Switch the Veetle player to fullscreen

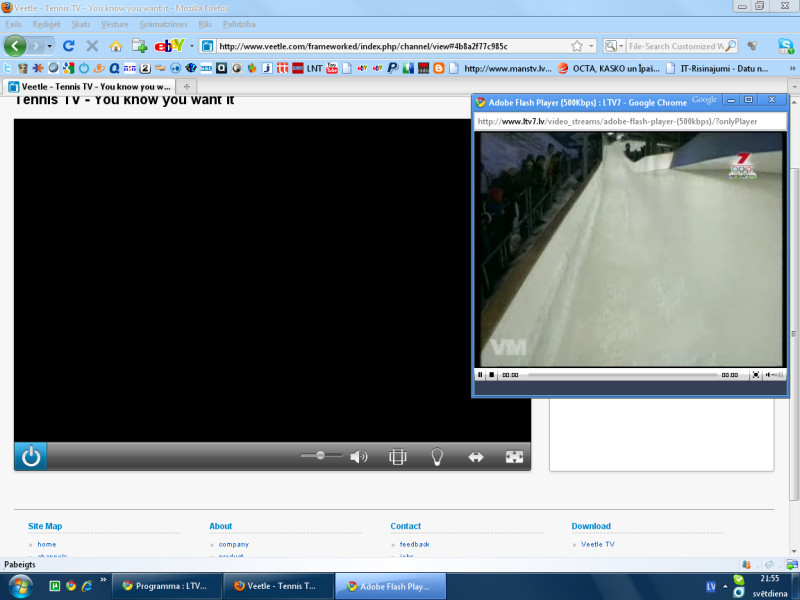514,457
